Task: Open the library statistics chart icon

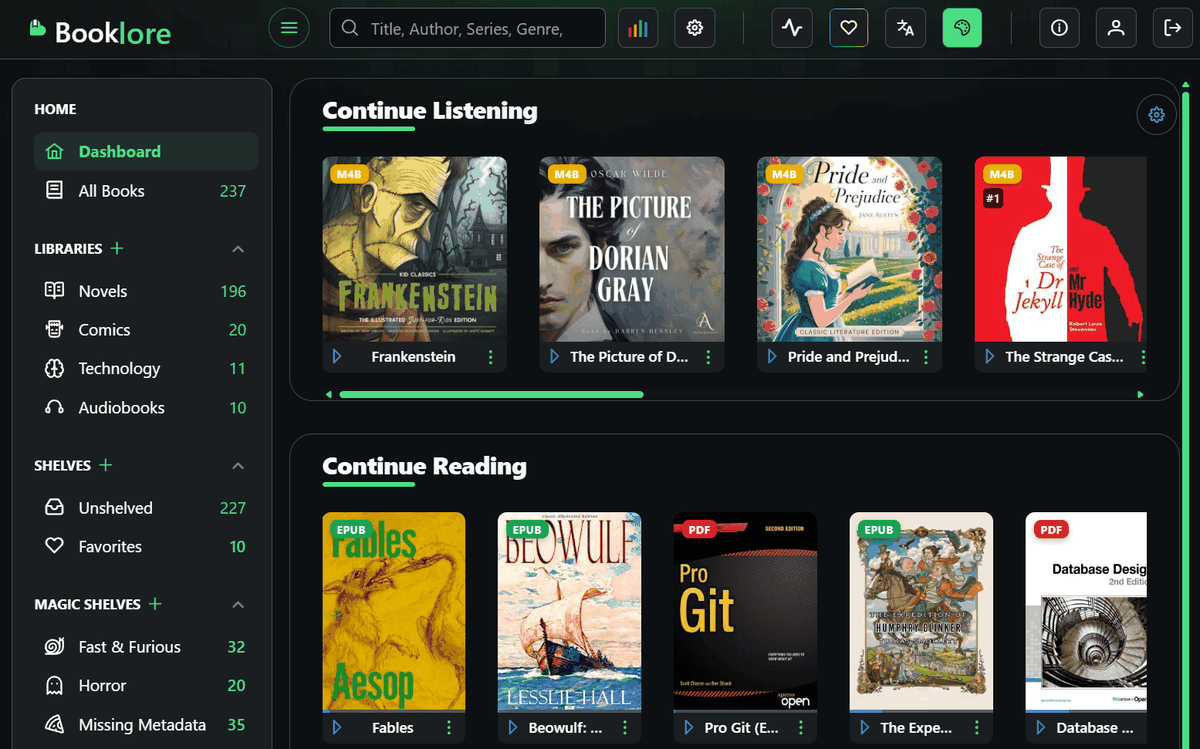Action: click(638, 28)
